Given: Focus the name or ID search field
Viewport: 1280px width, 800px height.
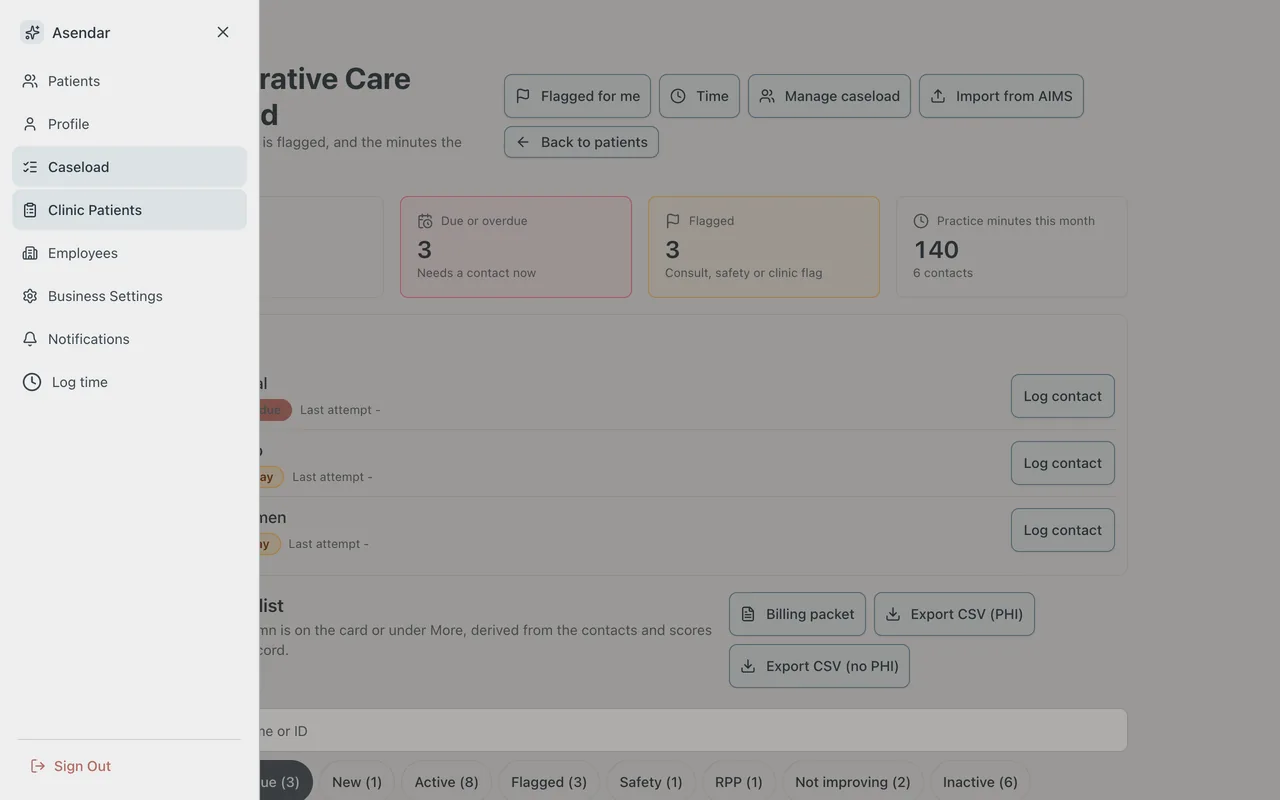Looking at the screenshot, I should [x=693, y=731].
